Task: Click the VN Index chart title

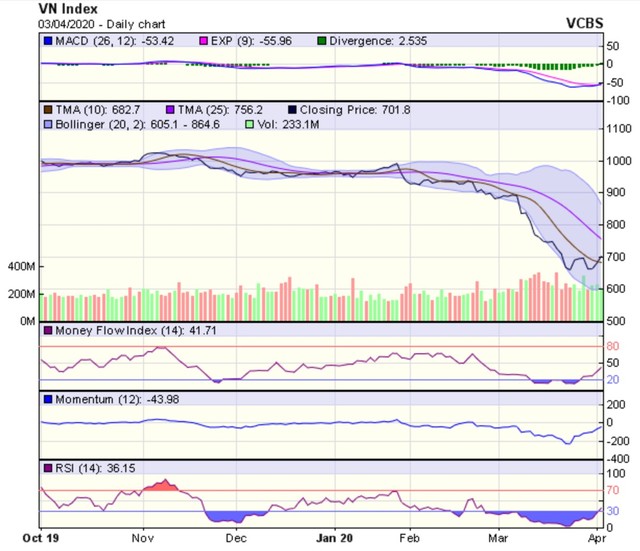Action: [x=69, y=8]
